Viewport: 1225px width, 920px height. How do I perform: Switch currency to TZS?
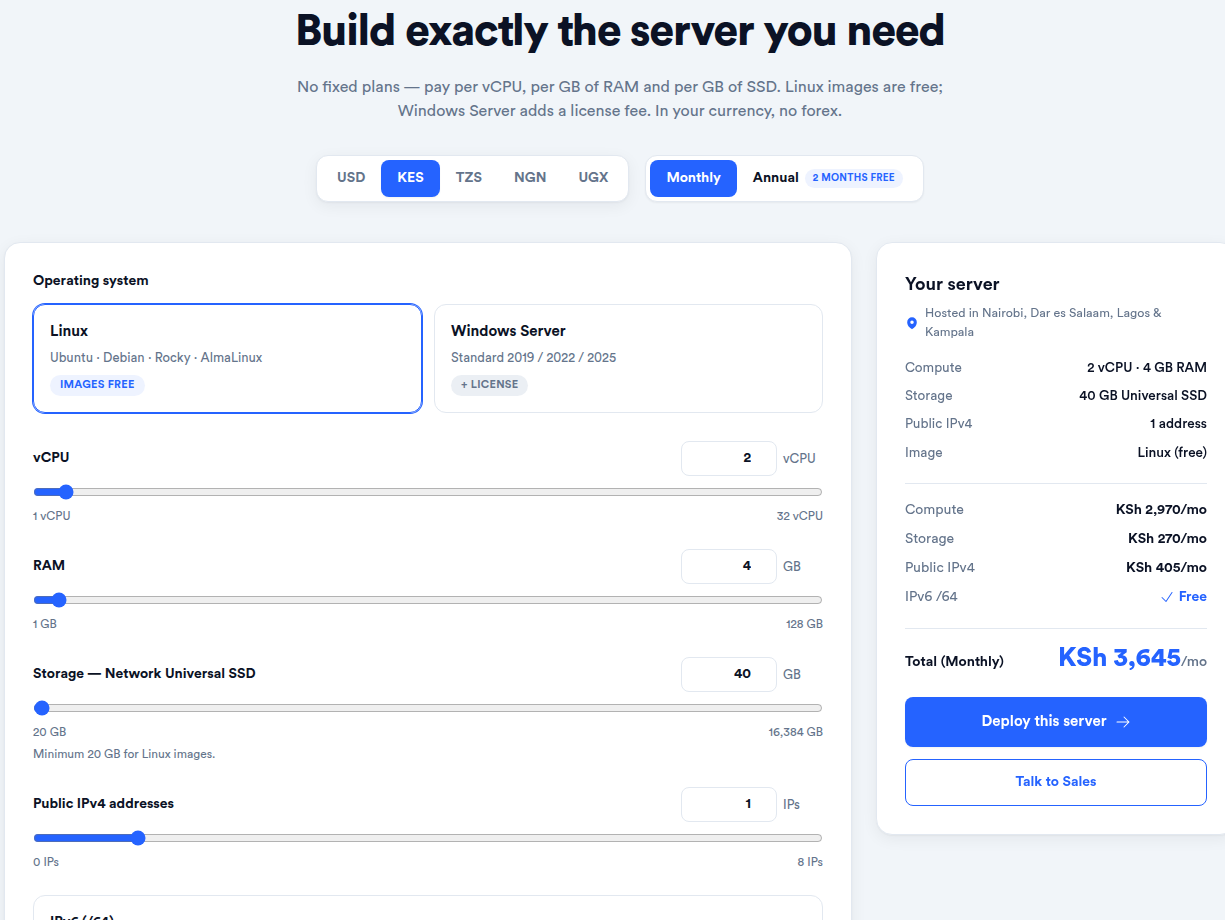pyautogui.click(x=469, y=178)
